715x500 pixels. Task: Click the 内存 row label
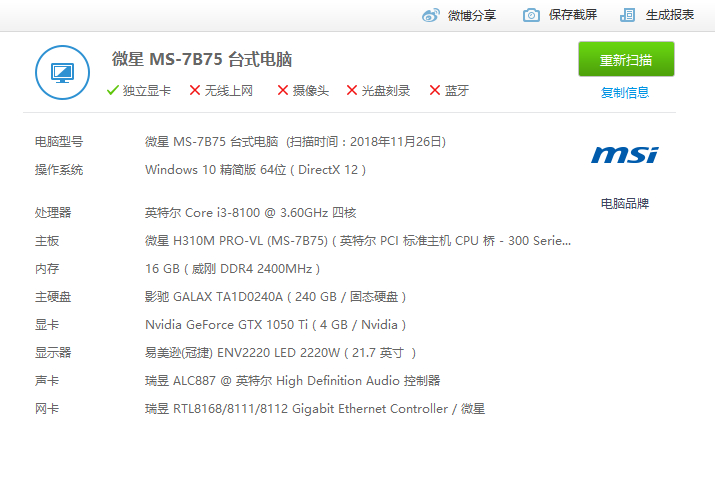[x=47, y=268]
